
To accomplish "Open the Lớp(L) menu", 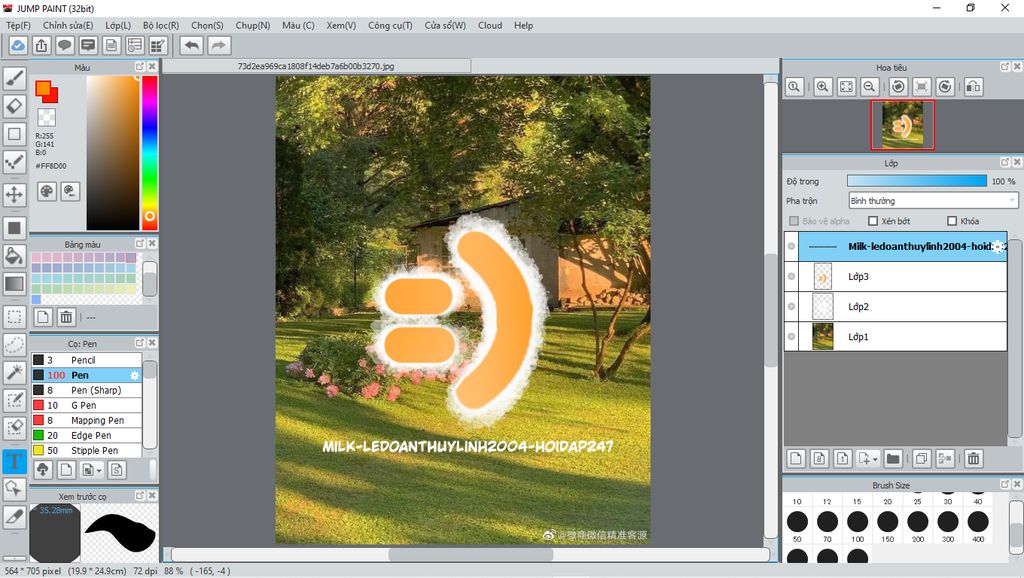I will pos(118,25).
